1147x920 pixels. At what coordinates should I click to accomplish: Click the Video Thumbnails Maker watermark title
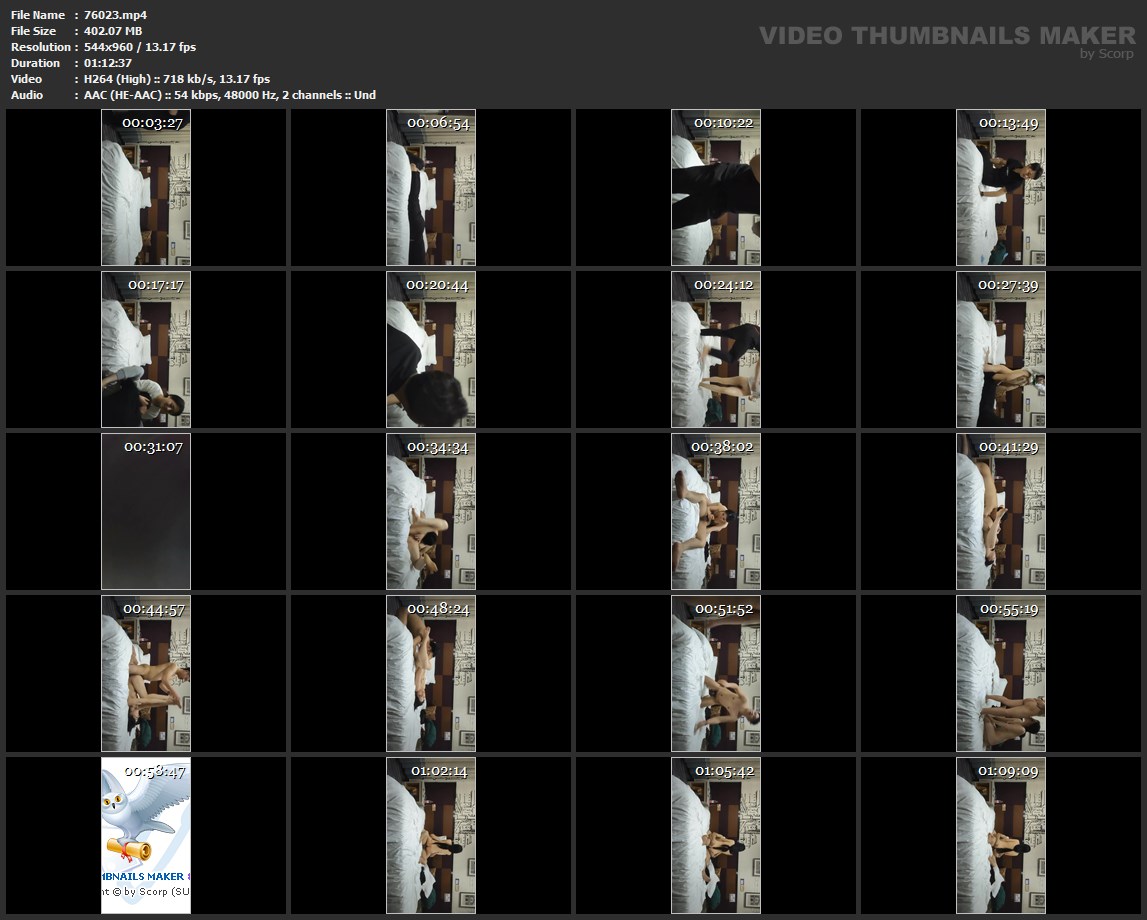click(946, 35)
